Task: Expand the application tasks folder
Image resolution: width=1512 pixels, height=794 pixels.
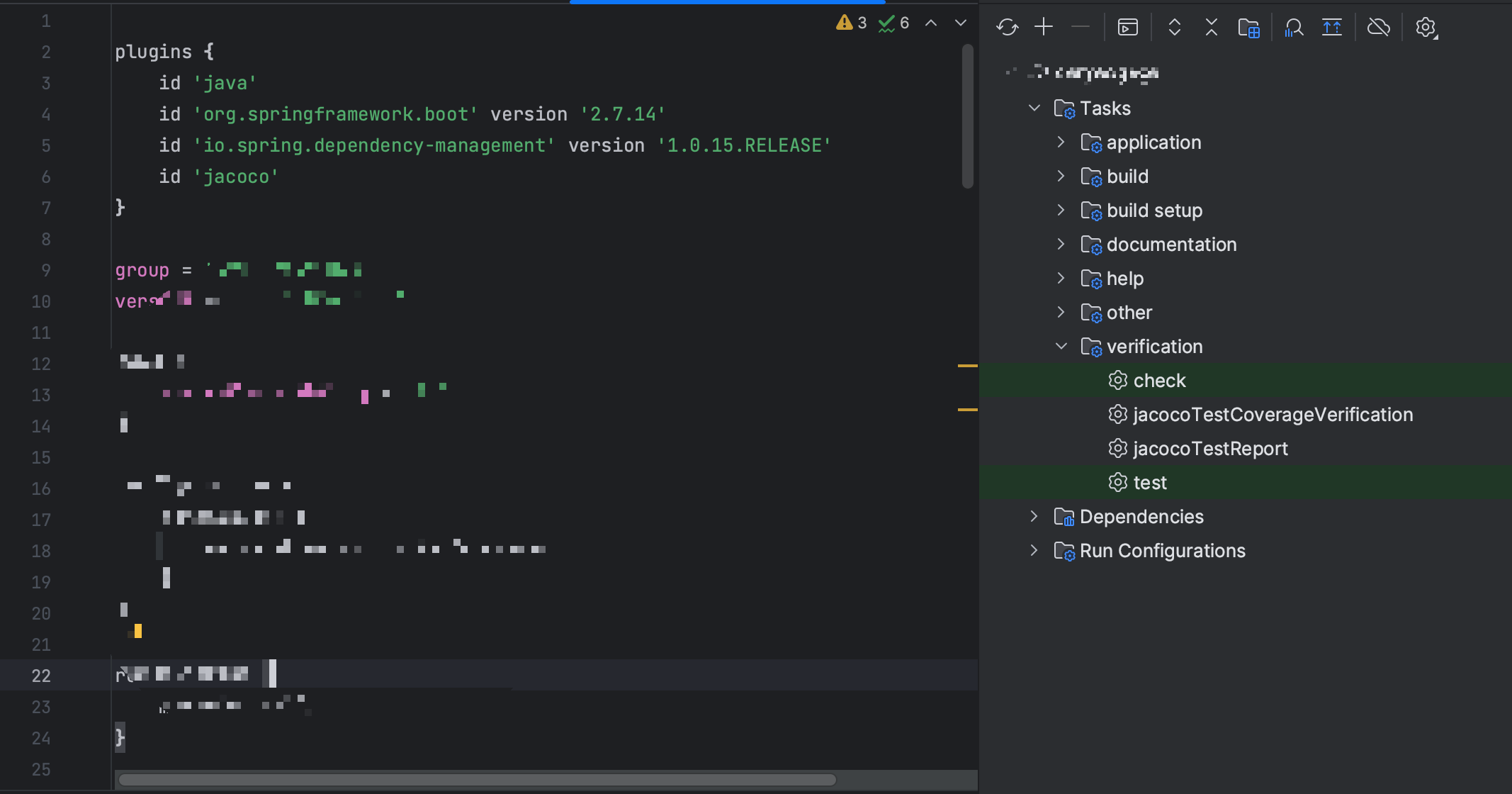Action: pyautogui.click(x=1061, y=142)
